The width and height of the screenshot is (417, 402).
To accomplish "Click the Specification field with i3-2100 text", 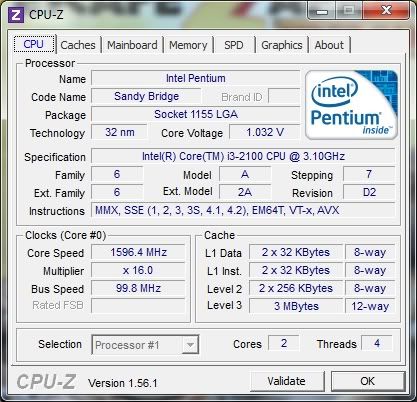I will tap(243, 156).
